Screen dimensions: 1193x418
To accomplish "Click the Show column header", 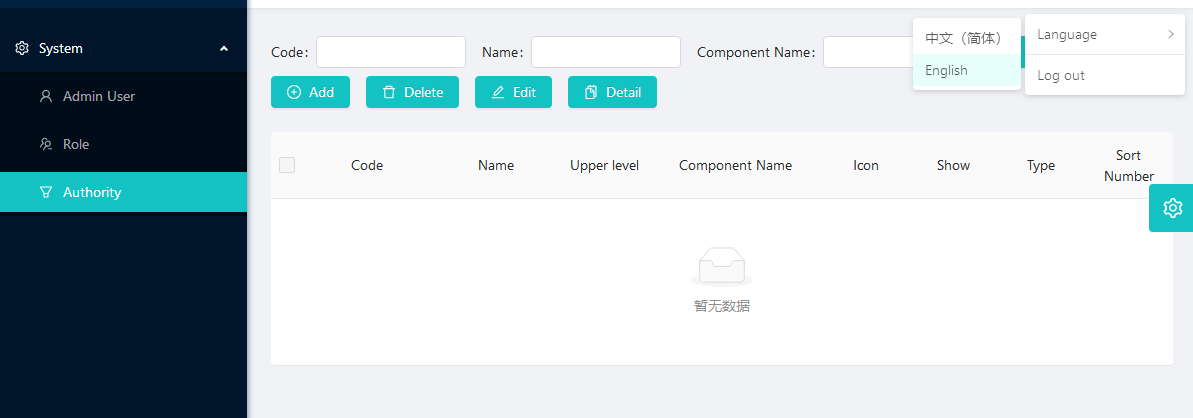I will point(953,165).
